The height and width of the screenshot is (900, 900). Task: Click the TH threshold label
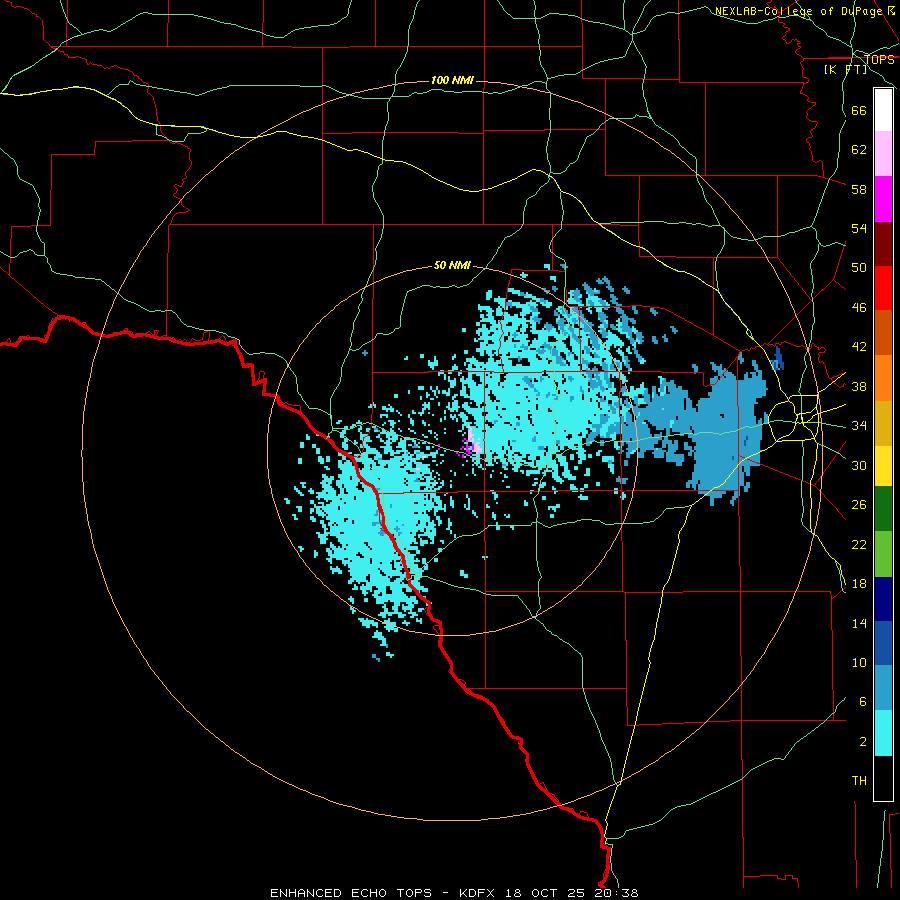click(x=859, y=781)
